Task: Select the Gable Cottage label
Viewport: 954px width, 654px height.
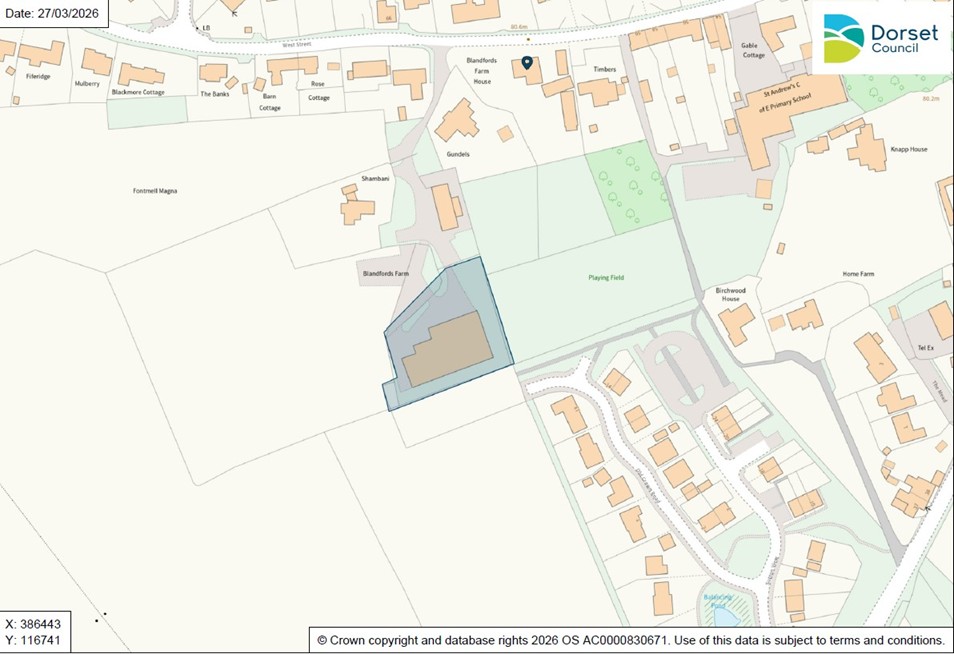Action: click(753, 50)
